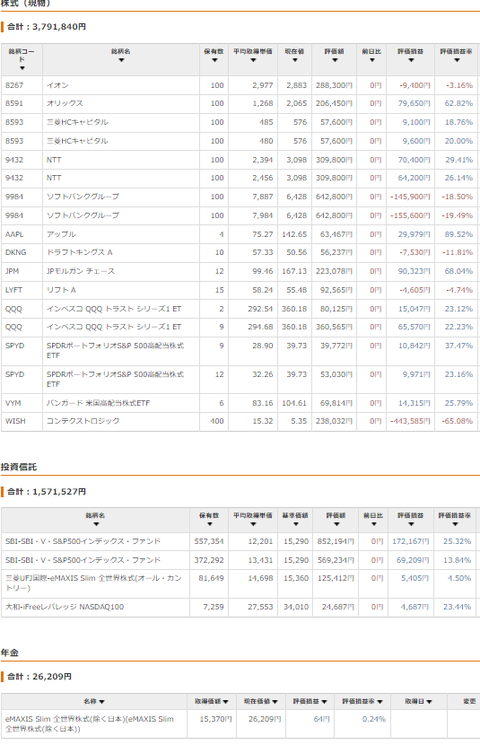Select the アップル stock name
480x745 pixels.
pos(61,234)
